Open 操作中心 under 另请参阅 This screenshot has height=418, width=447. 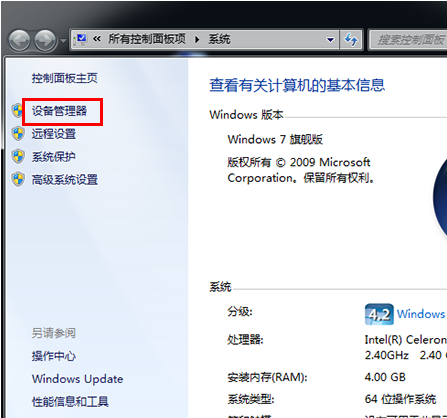pos(54,356)
